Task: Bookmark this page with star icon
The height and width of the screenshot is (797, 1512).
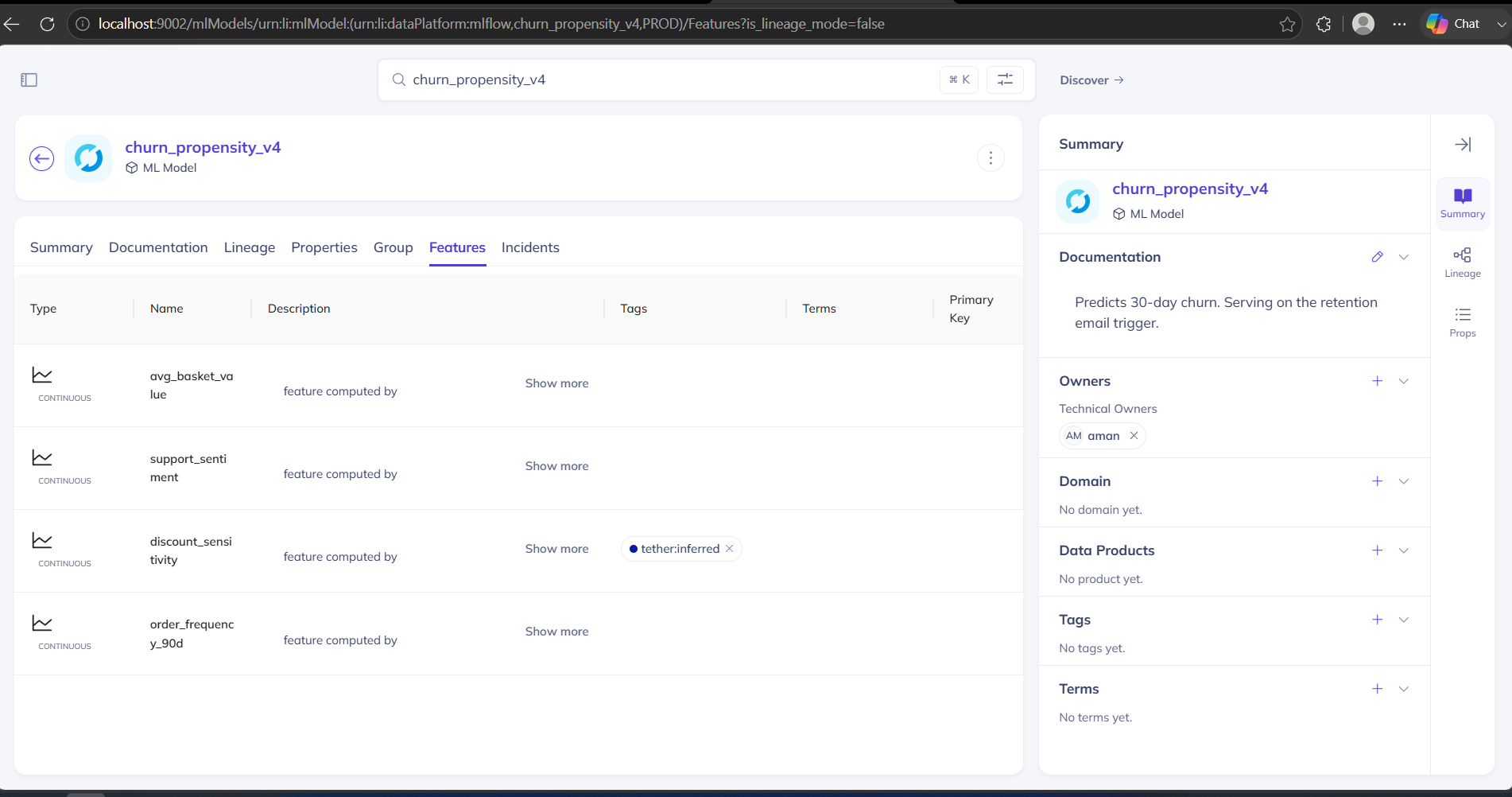Action: (x=1288, y=24)
